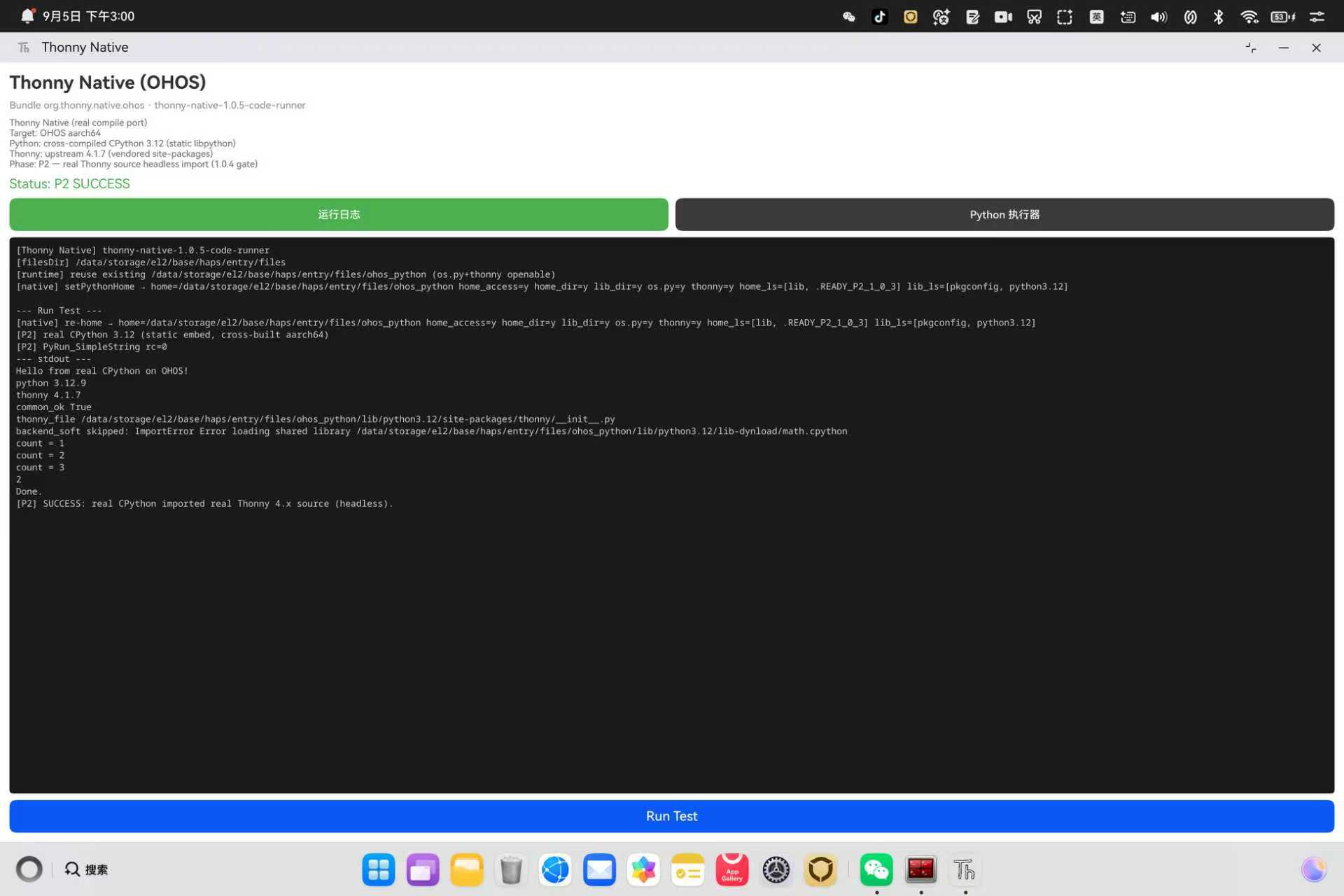Click the "[runtime] reuse existing" log line
This screenshot has height=896, width=1344.
point(286,274)
